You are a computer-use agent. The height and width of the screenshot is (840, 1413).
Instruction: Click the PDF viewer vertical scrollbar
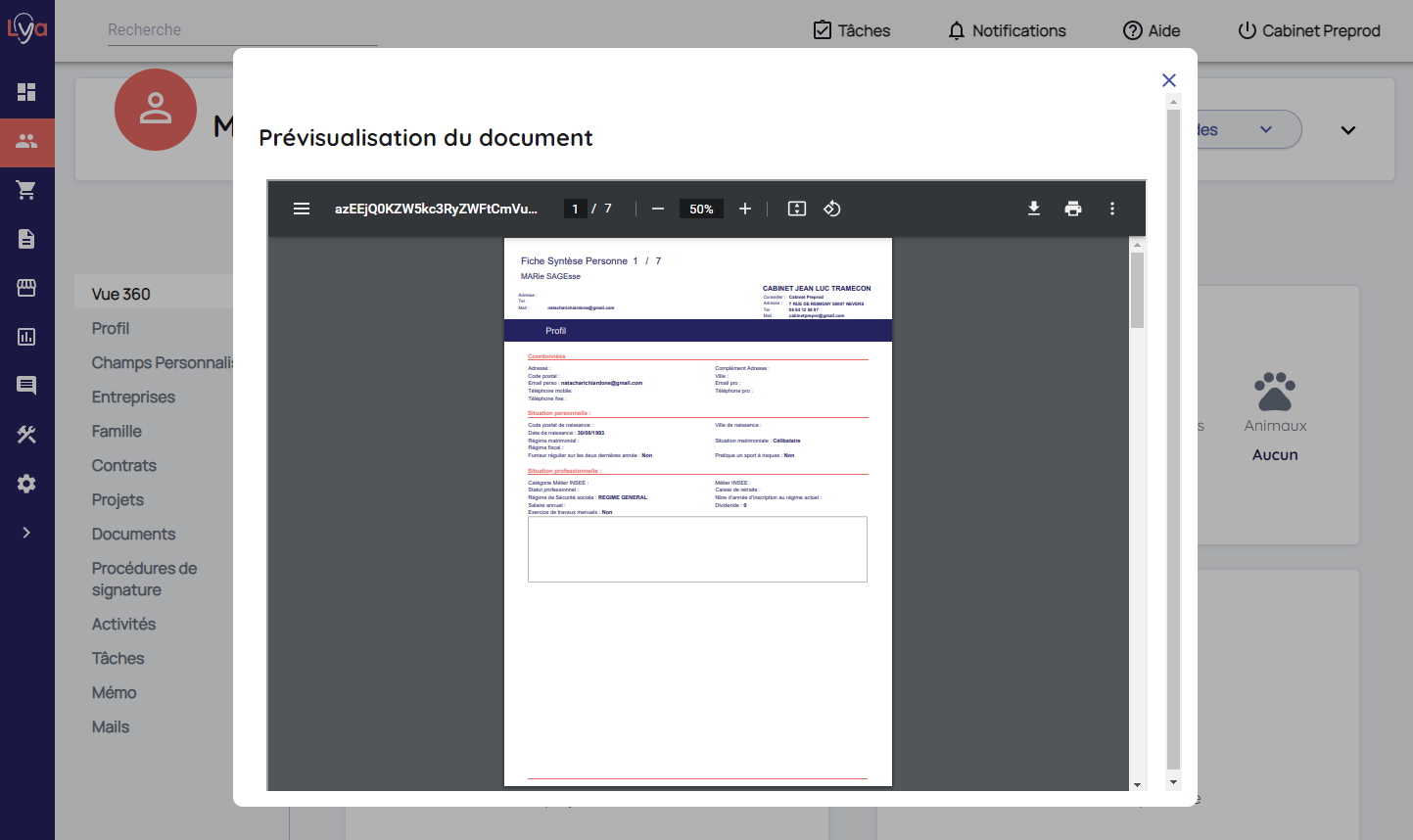[1137, 290]
